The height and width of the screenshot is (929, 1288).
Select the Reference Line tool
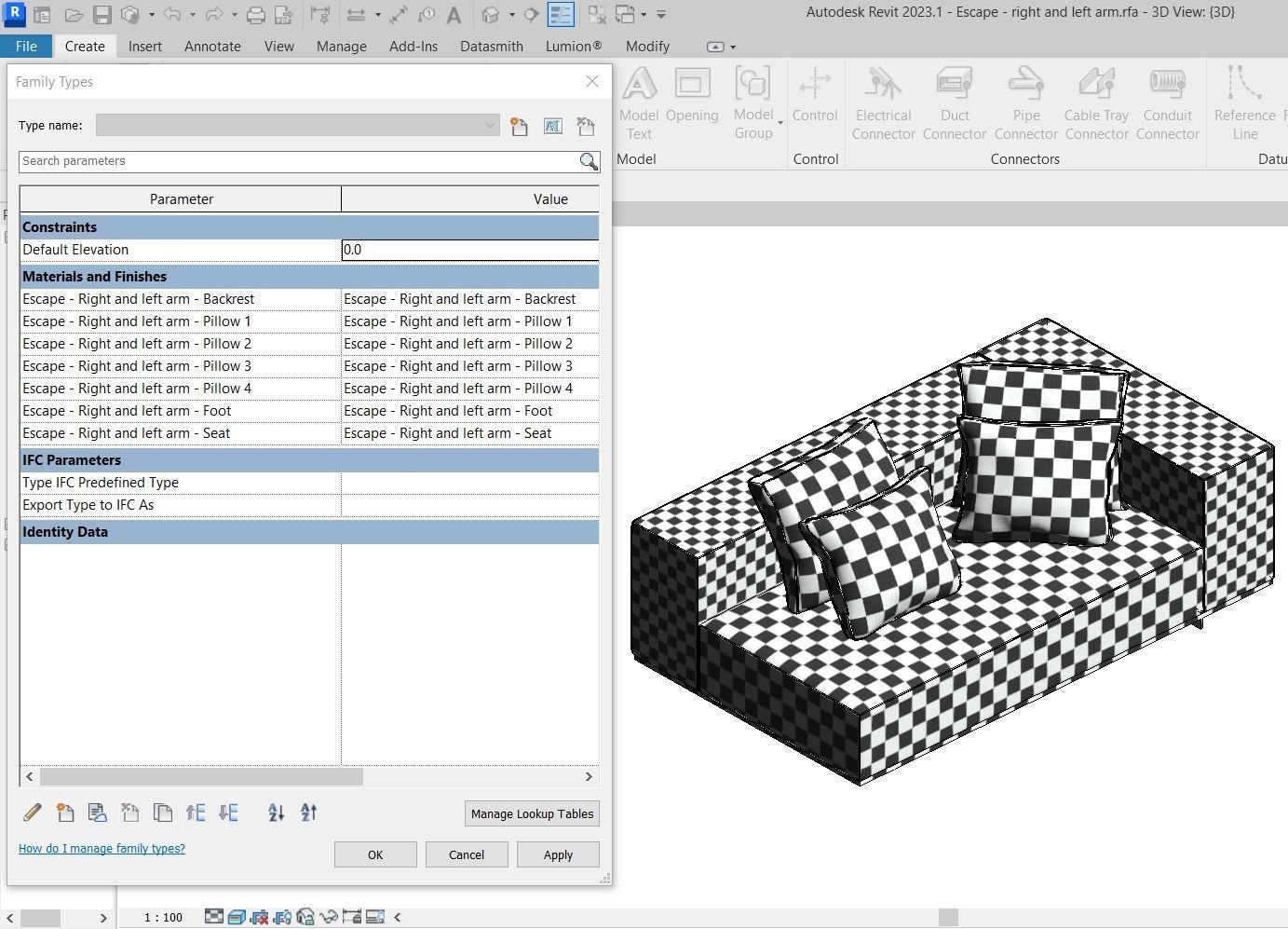pyautogui.click(x=1244, y=103)
